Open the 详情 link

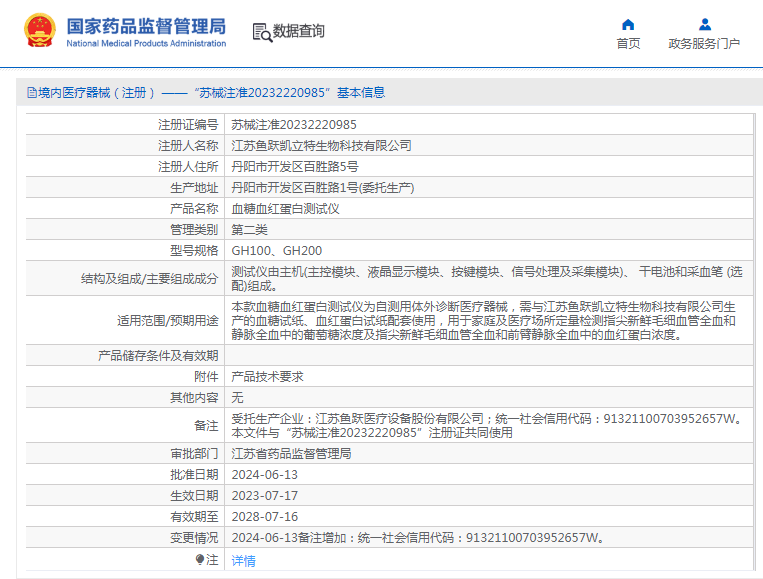243,561
